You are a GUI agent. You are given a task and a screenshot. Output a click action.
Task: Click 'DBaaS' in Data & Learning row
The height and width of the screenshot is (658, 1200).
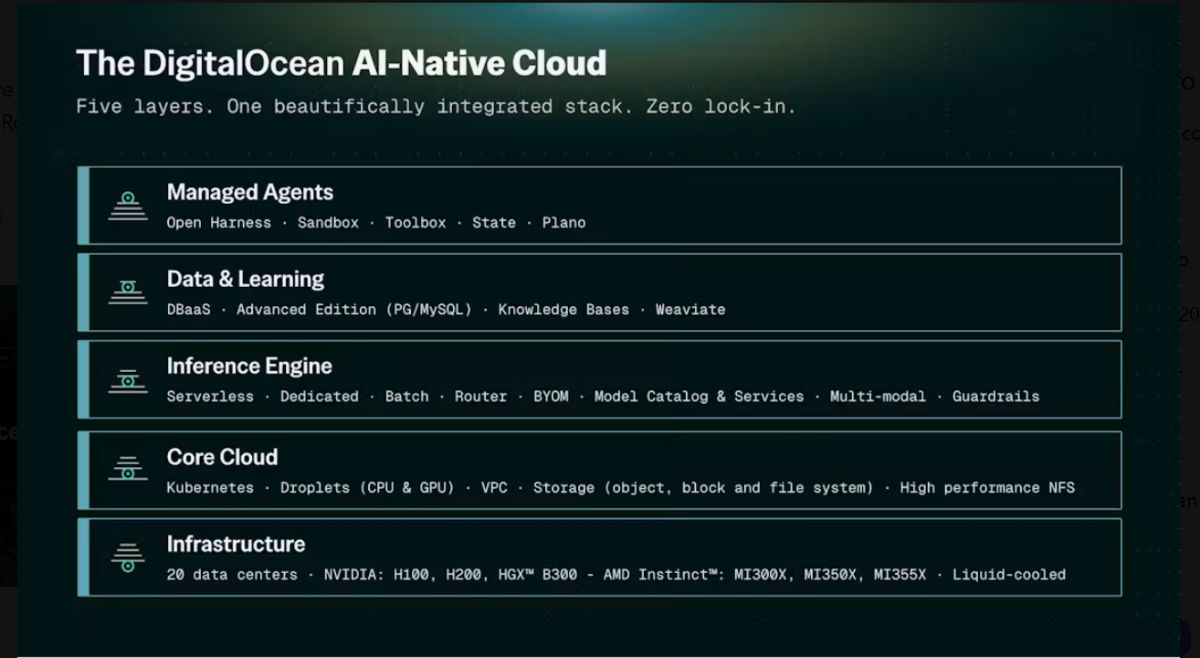189,309
